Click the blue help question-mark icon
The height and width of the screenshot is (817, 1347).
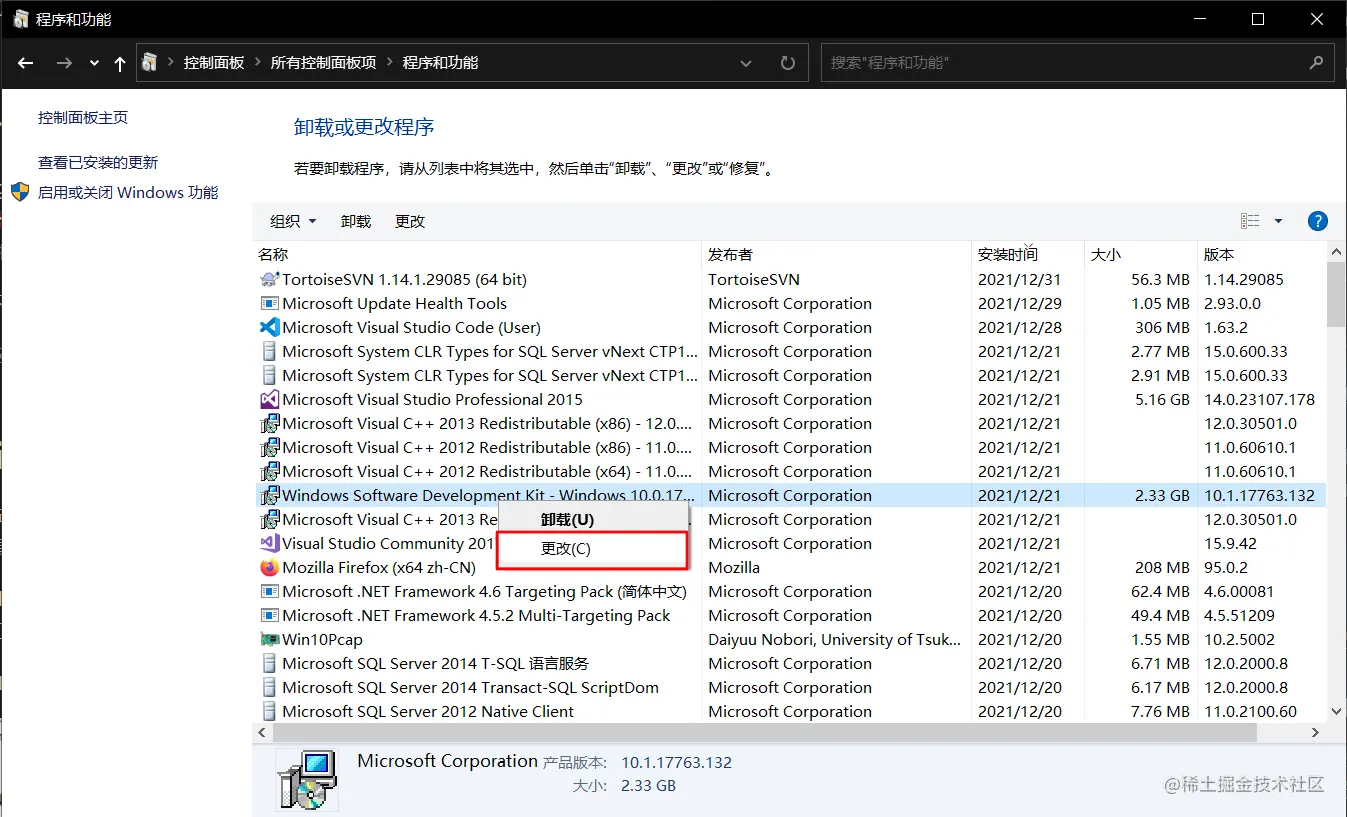tap(1317, 221)
